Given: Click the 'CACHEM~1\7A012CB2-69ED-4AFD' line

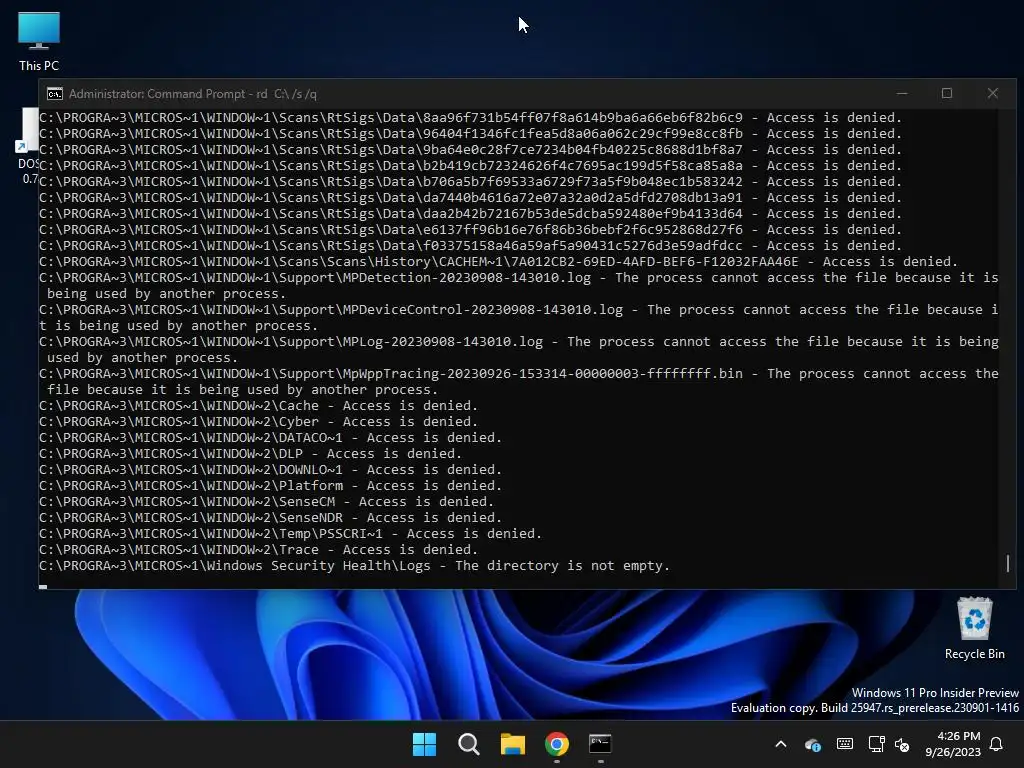Looking at the screenshot, I should point(498,262).
